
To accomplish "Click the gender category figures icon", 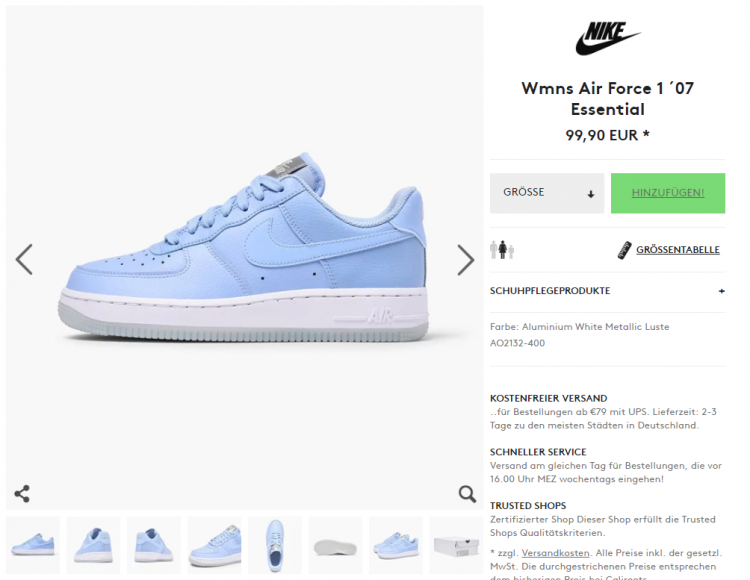I will point(502,250).
